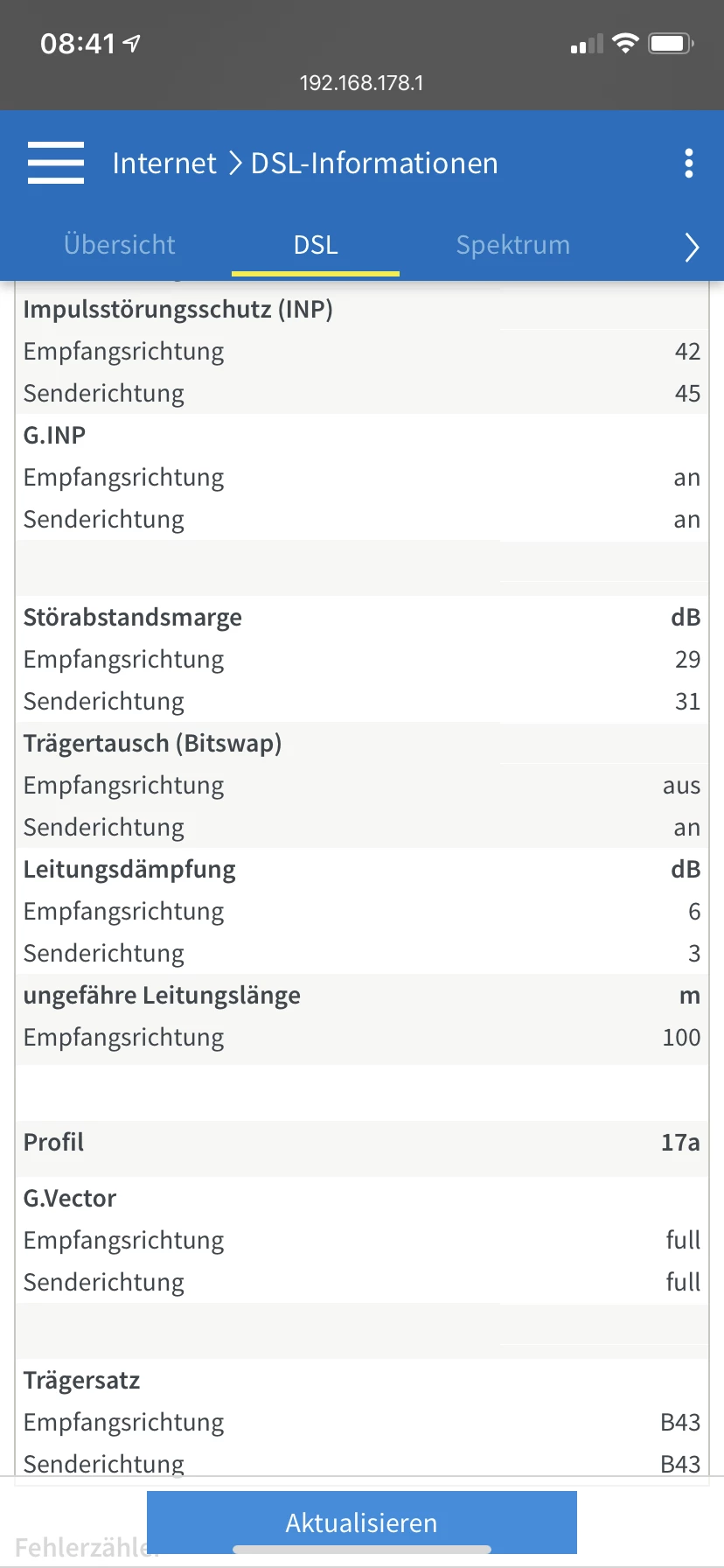This screenshot has width=724, height=1568.
Task: Go to Internet in the breadcrumb
Action: 164,164
